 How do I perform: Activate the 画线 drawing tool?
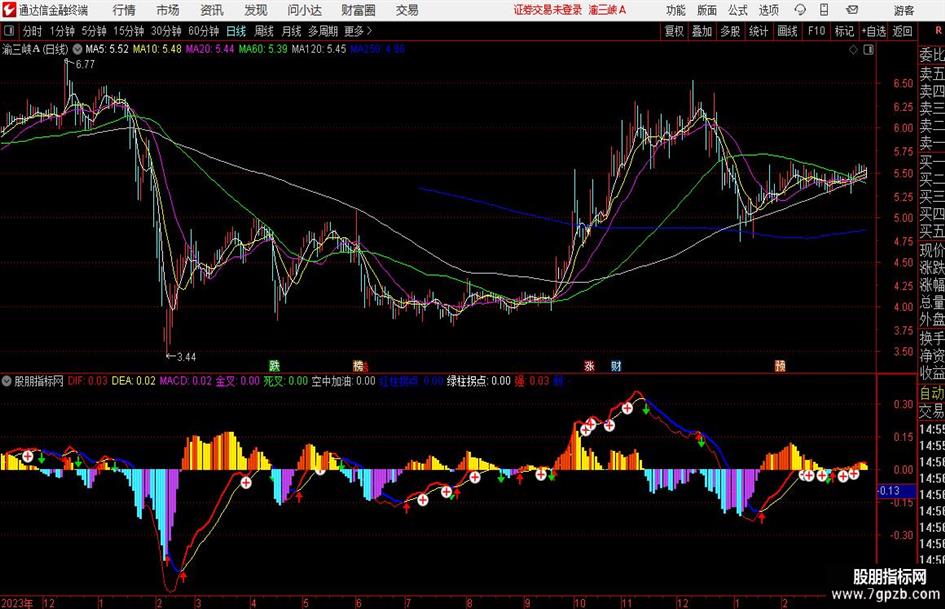click(787, 31)
